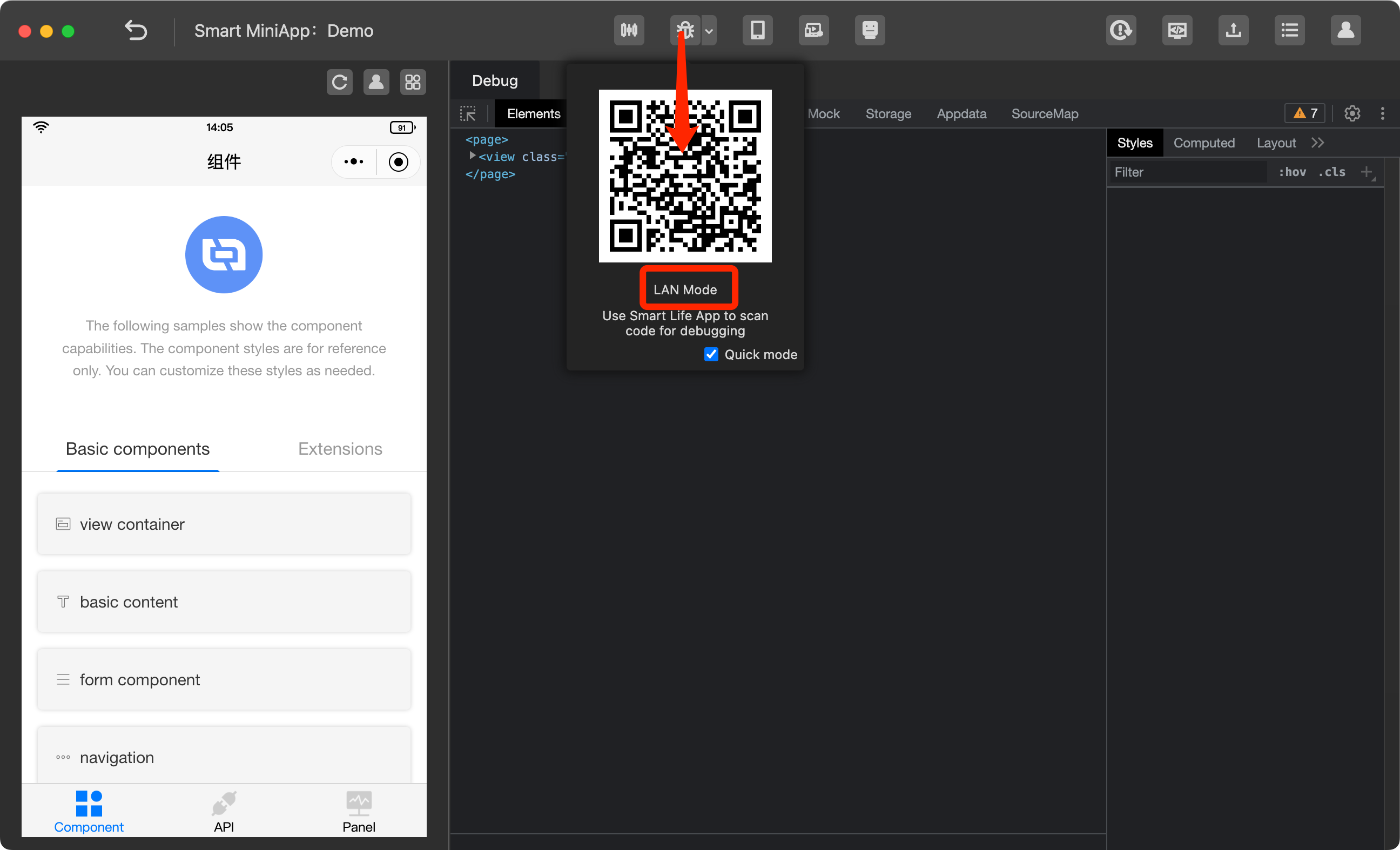Open the Mock tab

pyautogui.click(x=823, y=113)
